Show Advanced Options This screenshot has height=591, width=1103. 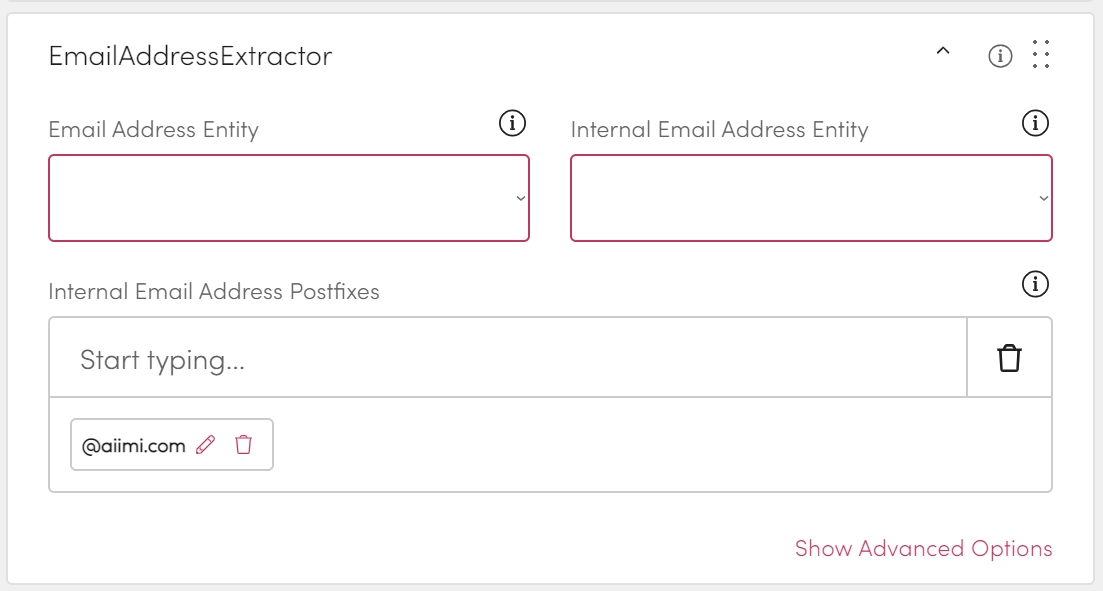(923, 549)
